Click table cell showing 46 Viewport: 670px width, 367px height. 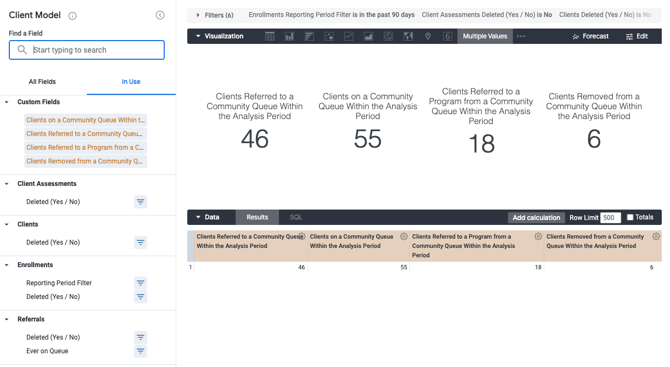(250, 267)
